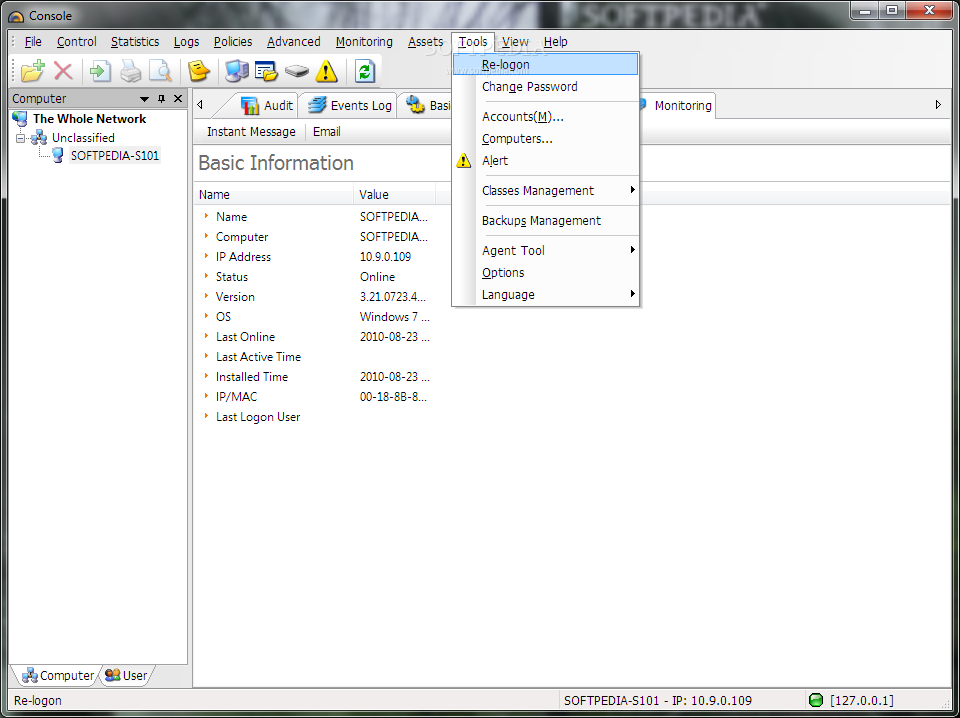Open Backups Management menu entry
This screenshot has width=960, height=718.
[x=546, y=220]
